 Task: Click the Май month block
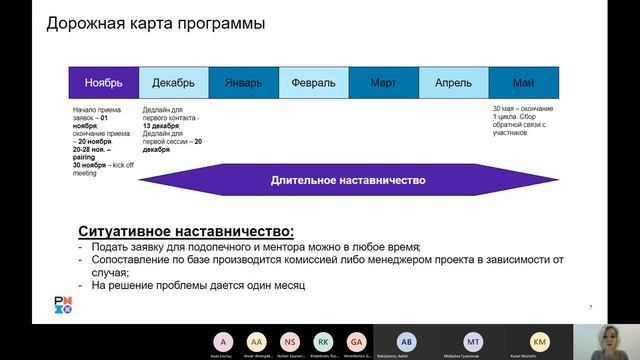point(524,83)
